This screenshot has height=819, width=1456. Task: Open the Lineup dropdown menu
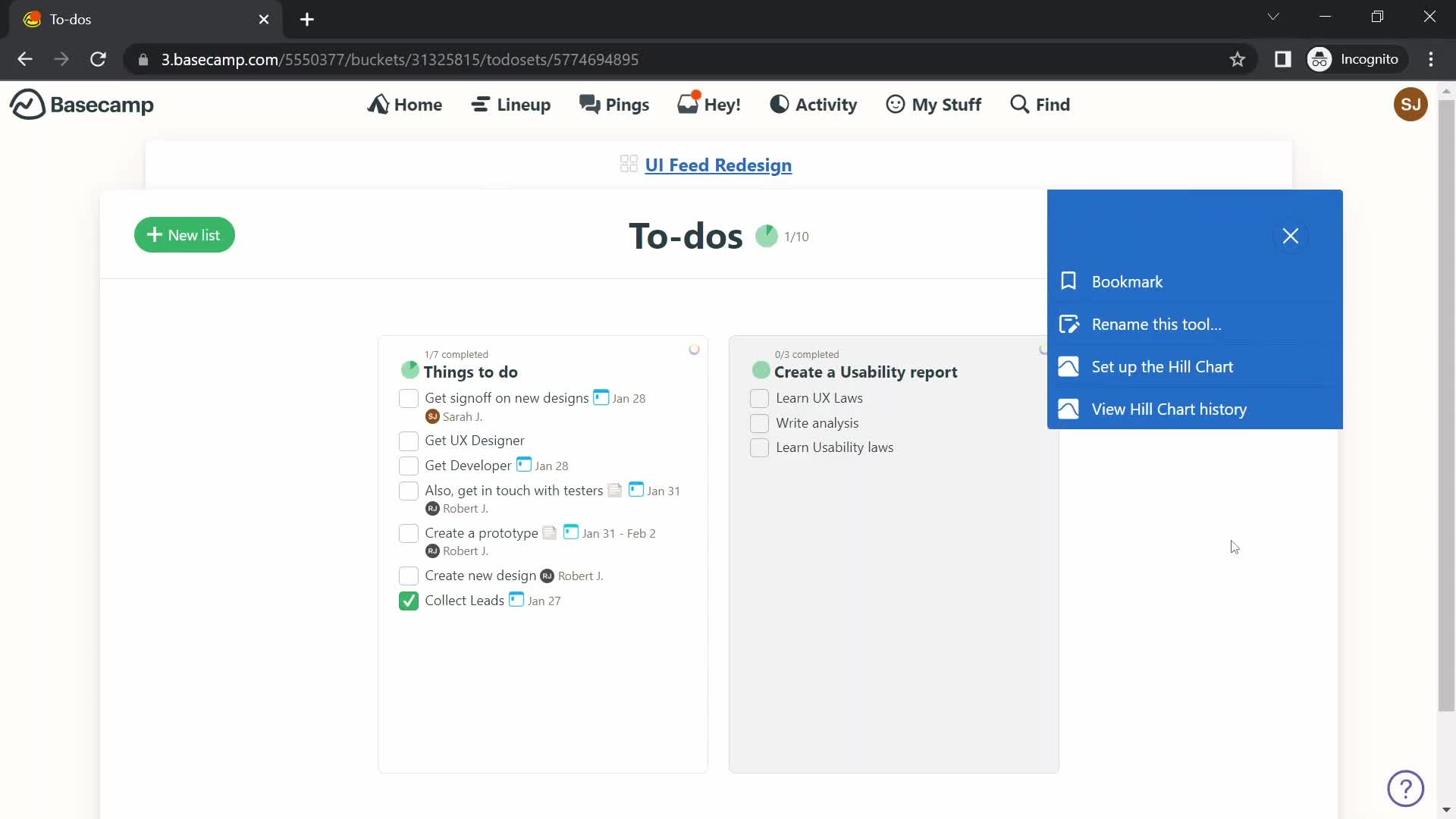pos(513,105)
